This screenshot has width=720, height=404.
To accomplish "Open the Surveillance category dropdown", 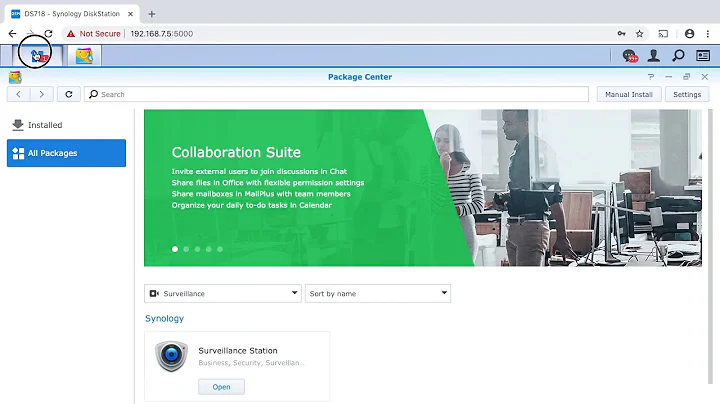I will tap(223, 293).
